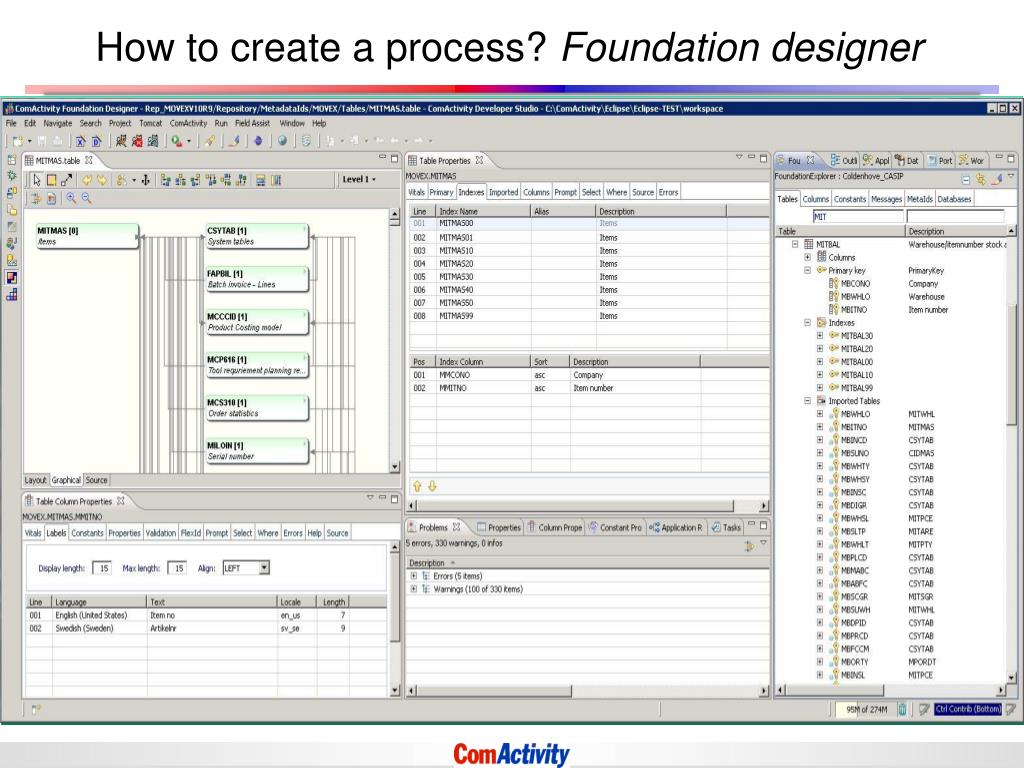Click the house icon labeled D in toolbar

coord(97,140)
